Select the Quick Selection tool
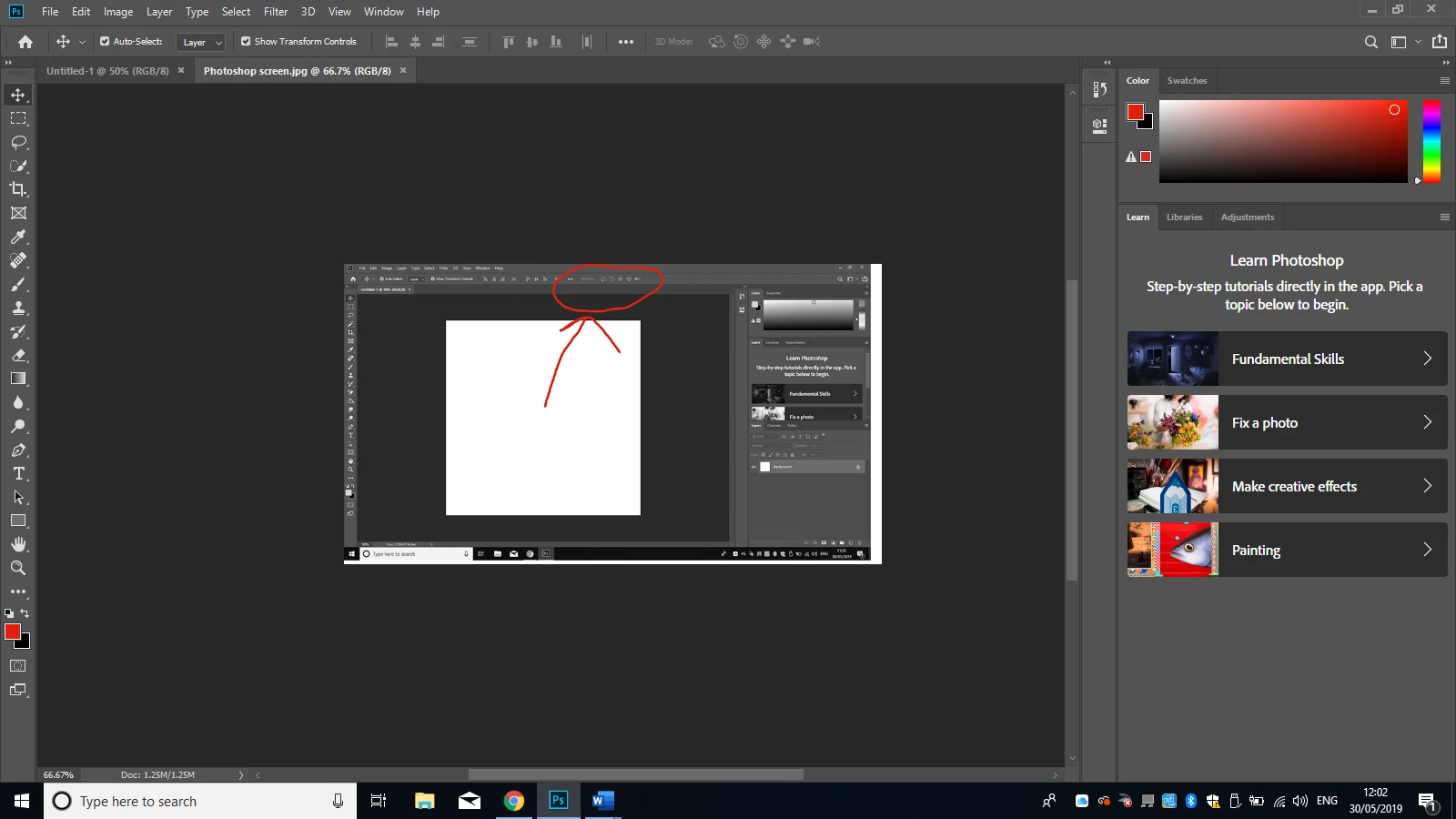The height and width of the screenshot is (819, 1456). click(18, 166)
